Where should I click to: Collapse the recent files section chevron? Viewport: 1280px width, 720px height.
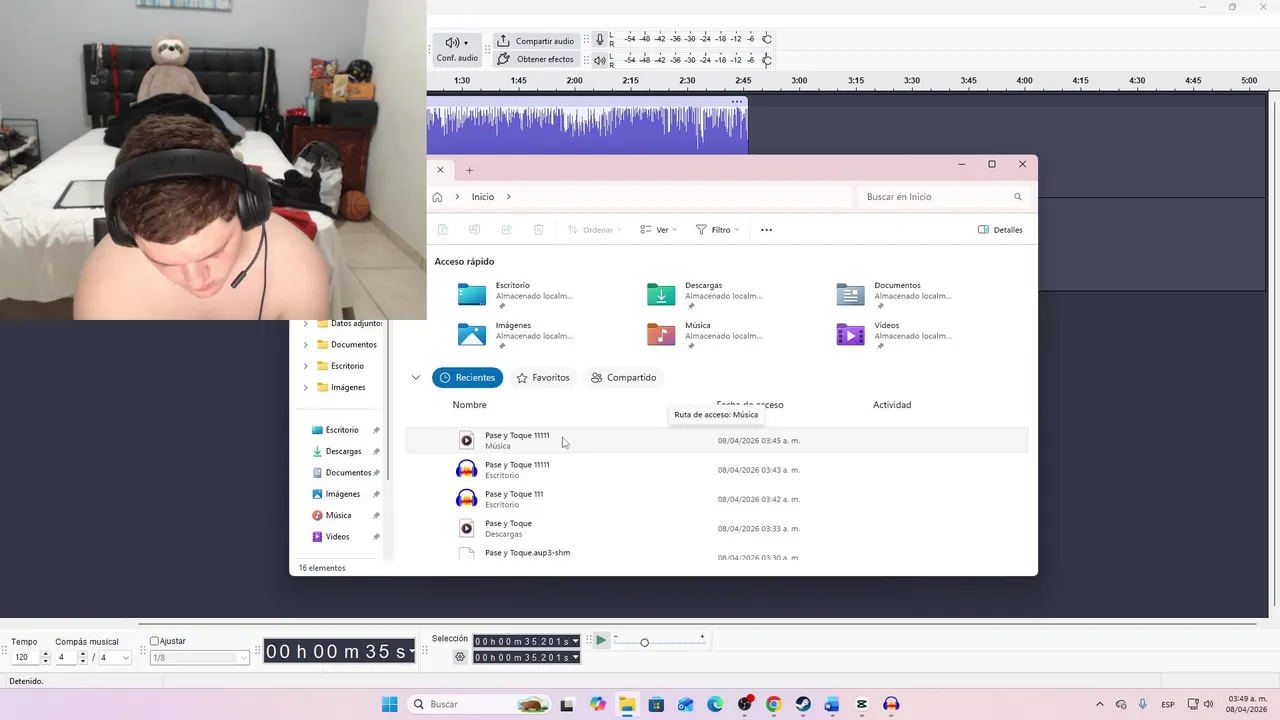pos(416,378)
